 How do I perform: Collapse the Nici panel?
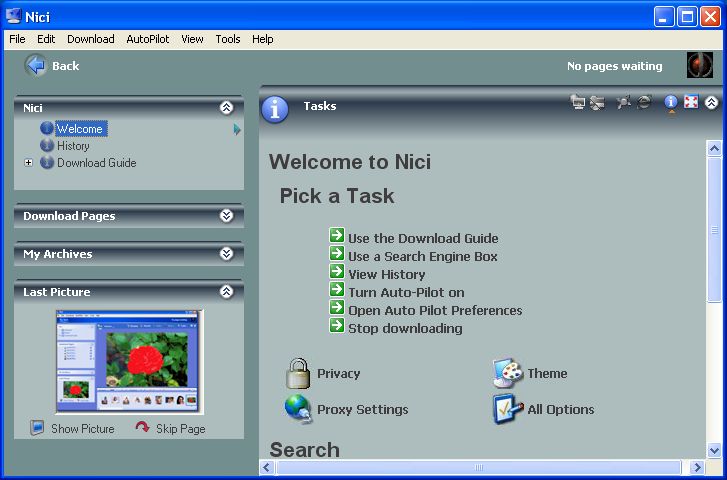(x=226, y=108)
